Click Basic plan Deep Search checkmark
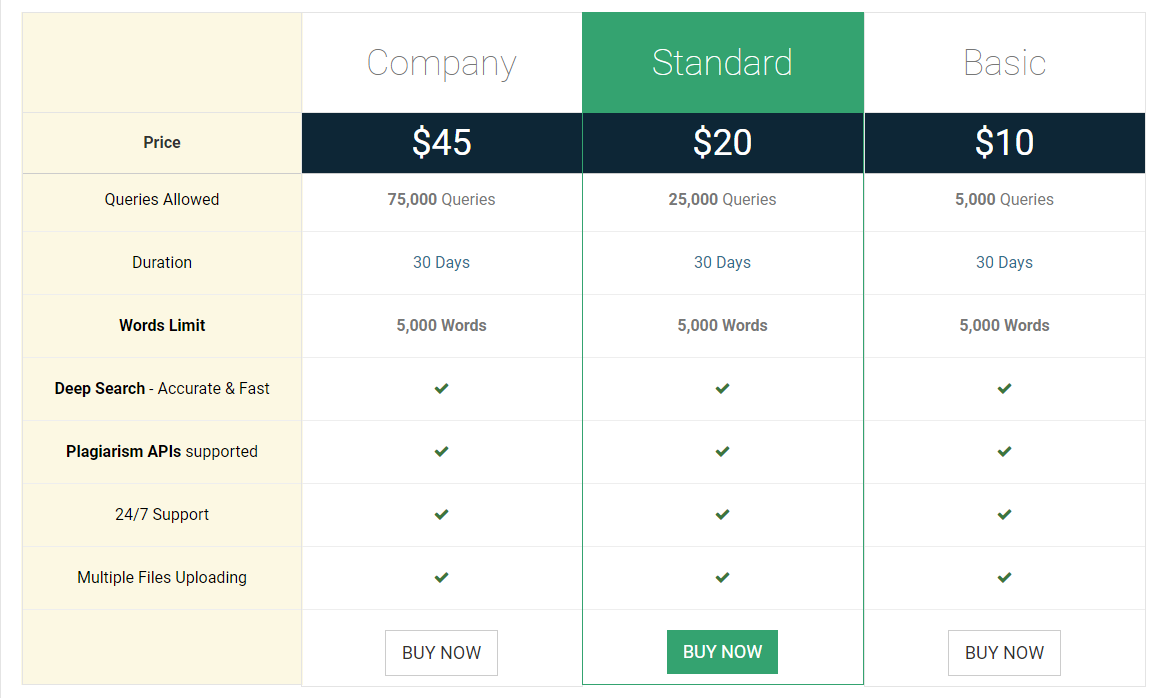1162x698 pixels. (1004, 388)
